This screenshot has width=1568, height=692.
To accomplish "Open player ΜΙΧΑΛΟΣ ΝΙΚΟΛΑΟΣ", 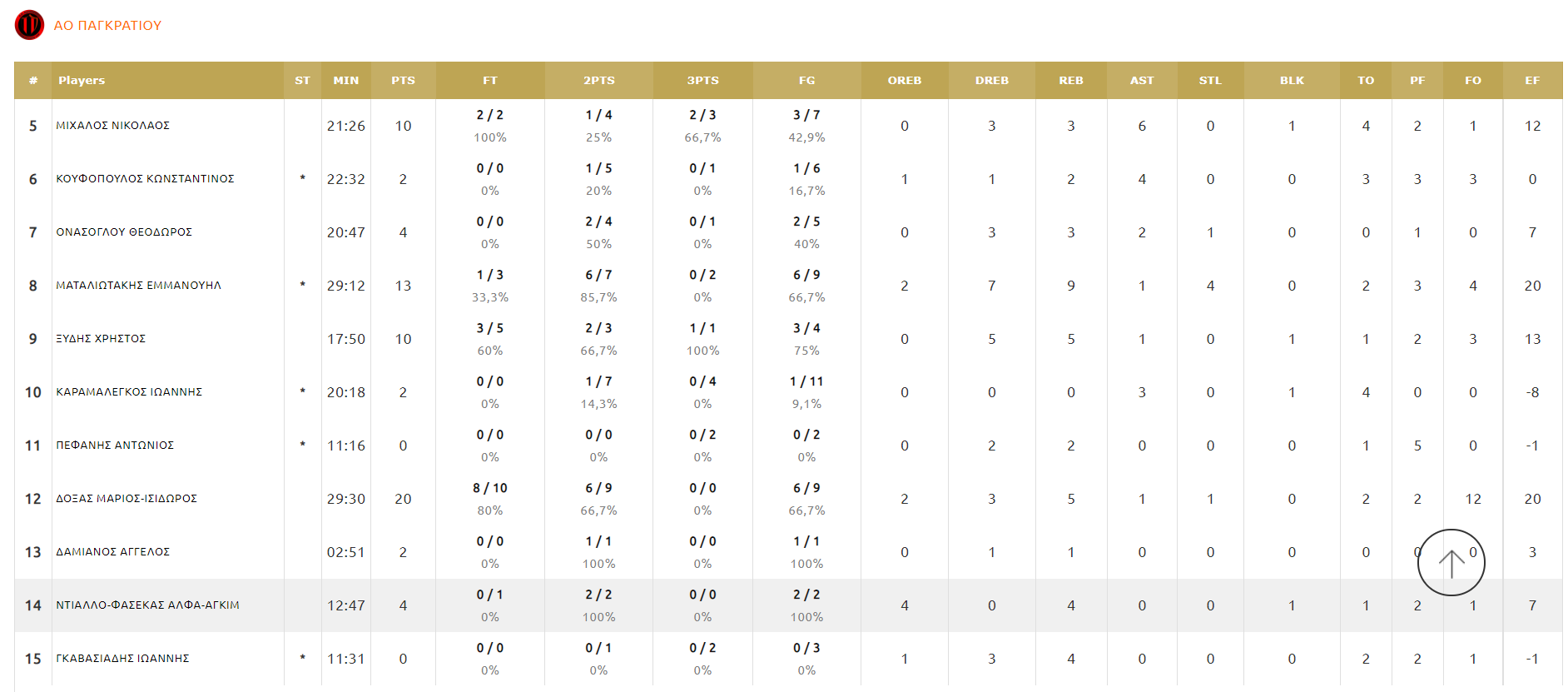I will 113,126.
